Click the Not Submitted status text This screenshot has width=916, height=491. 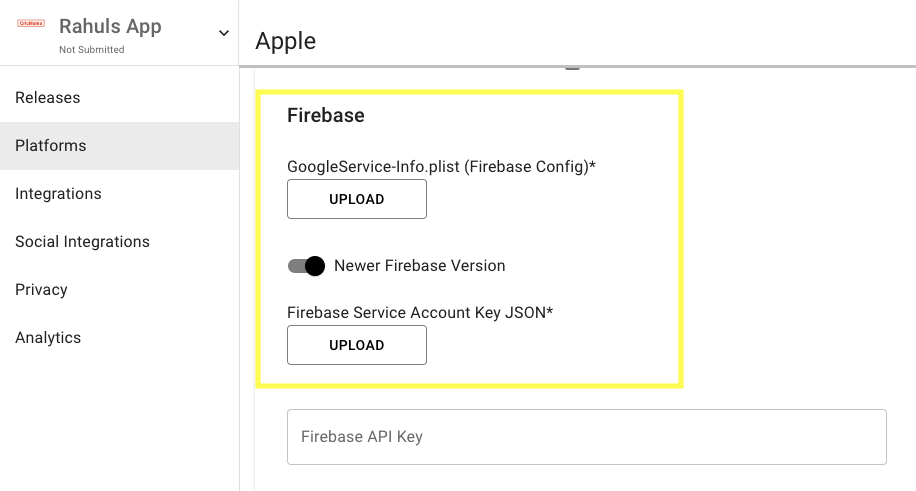pyautogui.click(x=92, y=50)
